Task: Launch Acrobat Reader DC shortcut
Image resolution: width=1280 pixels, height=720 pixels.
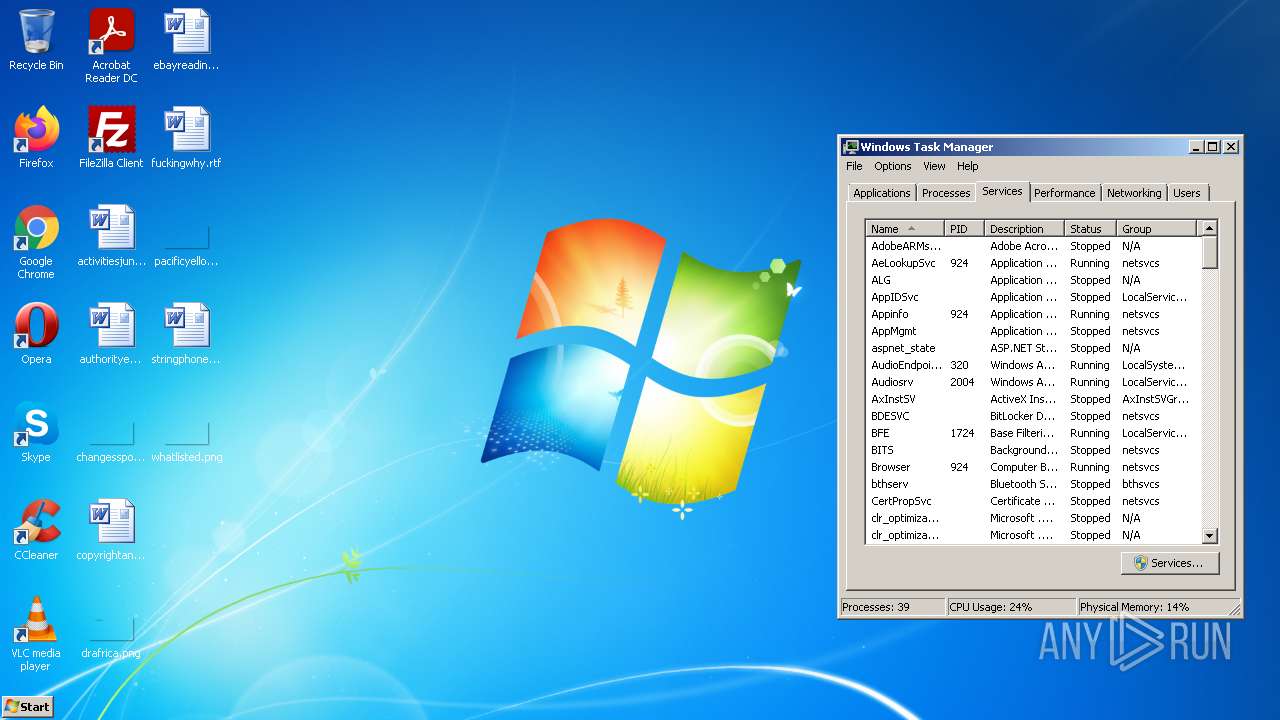Action: click(x=111, y=46)
